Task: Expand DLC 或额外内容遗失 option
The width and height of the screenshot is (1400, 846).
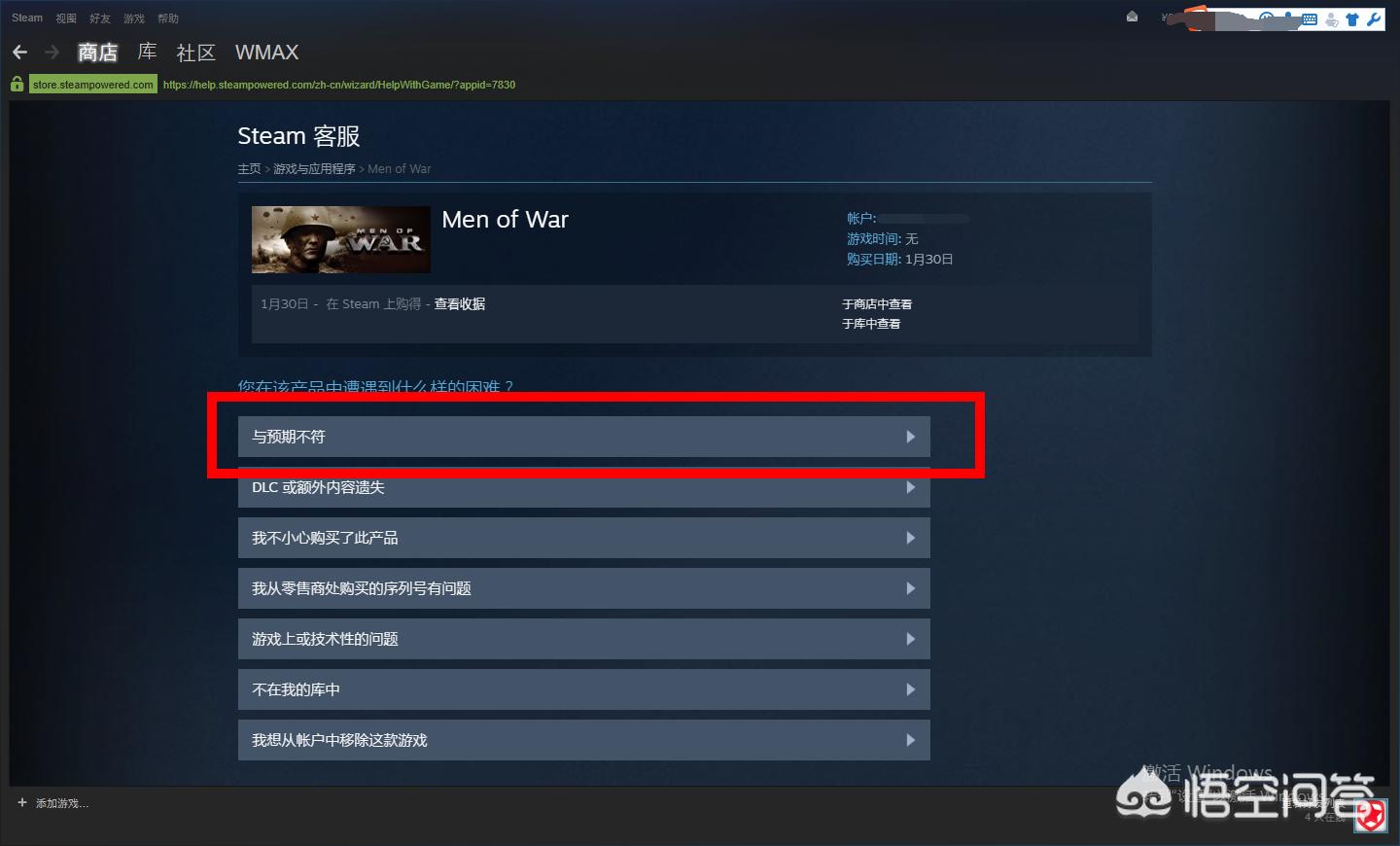Action: coord(583,487)
